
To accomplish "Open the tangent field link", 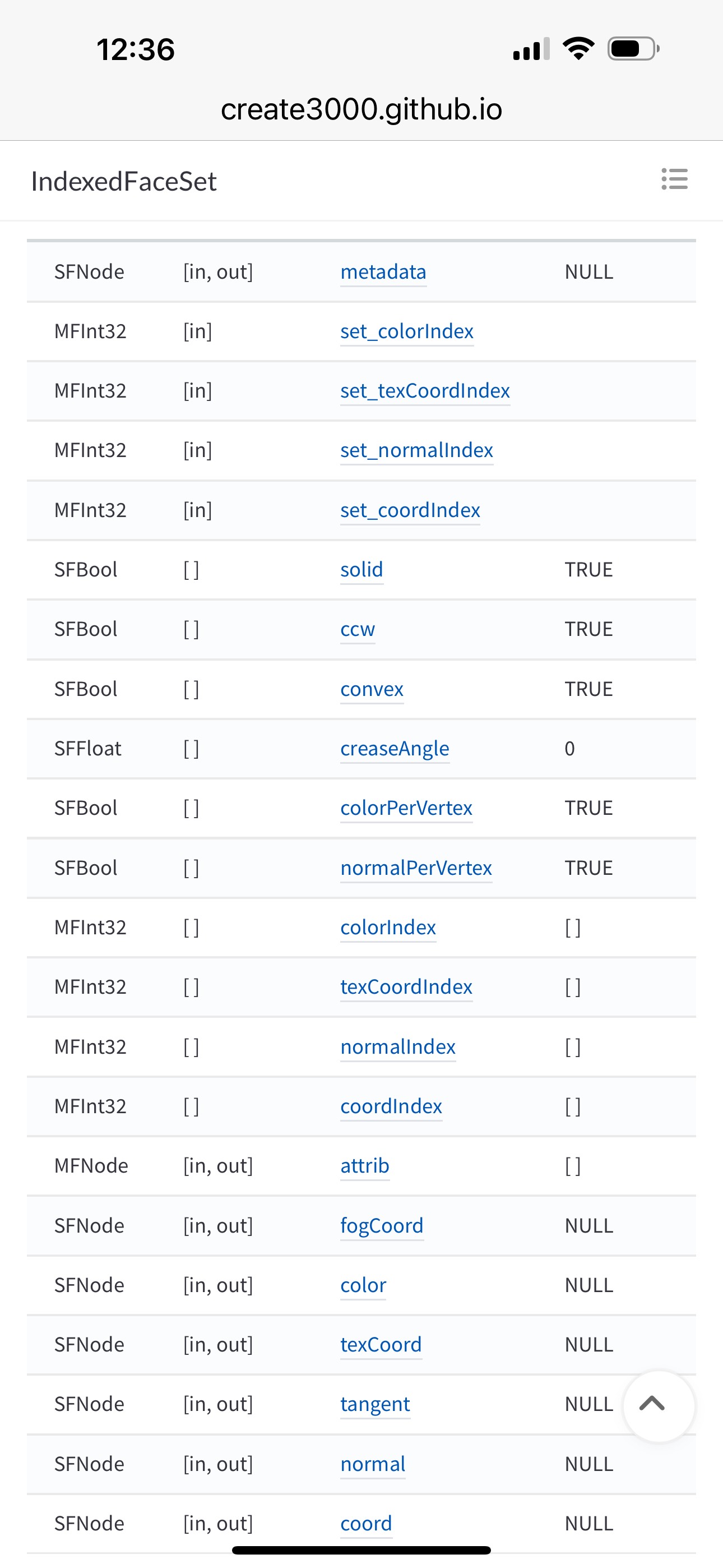I will (x=376, y=1404).
